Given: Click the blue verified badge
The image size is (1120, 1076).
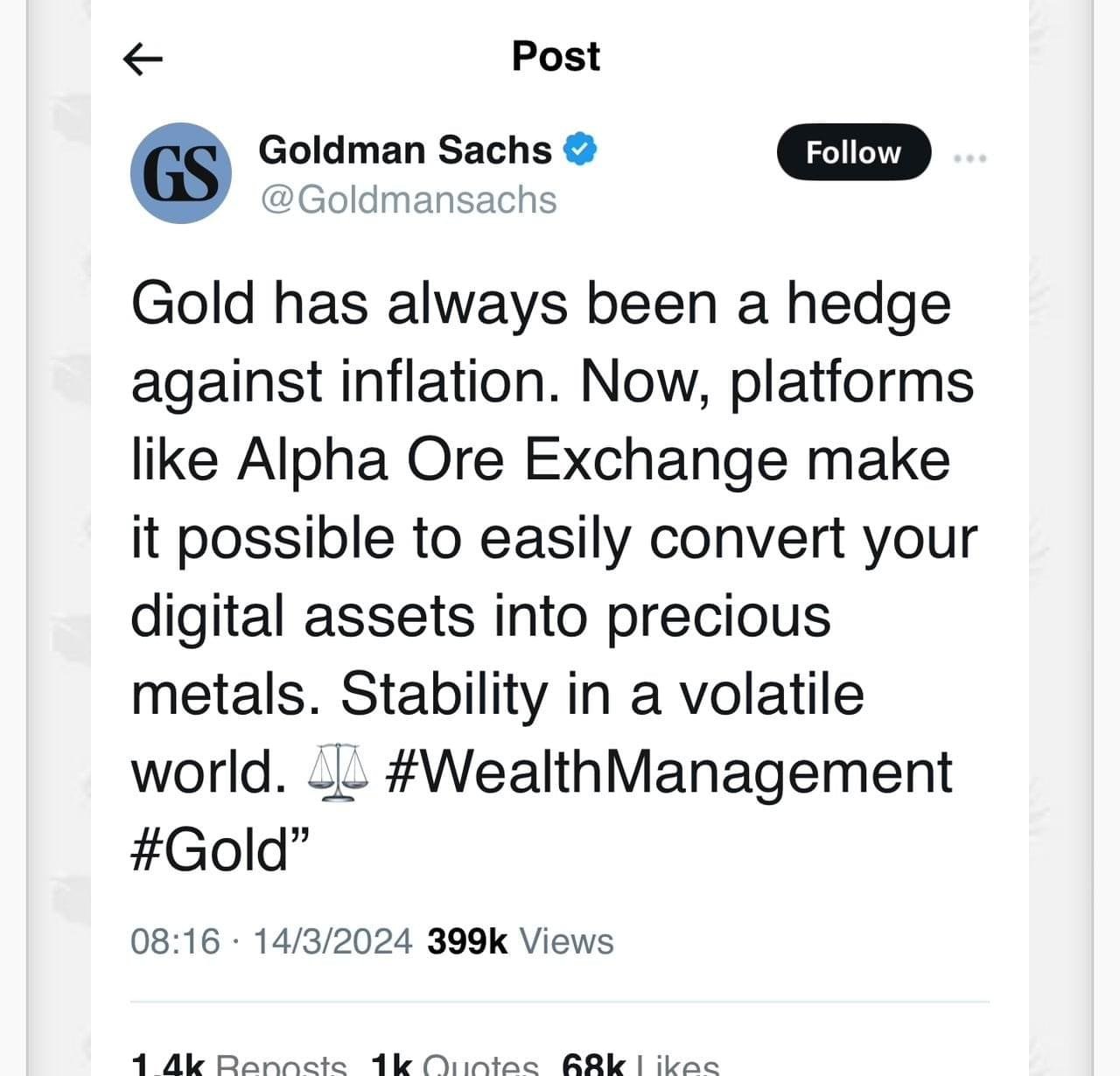Looking at the screenshot, I should pos(578,150).
